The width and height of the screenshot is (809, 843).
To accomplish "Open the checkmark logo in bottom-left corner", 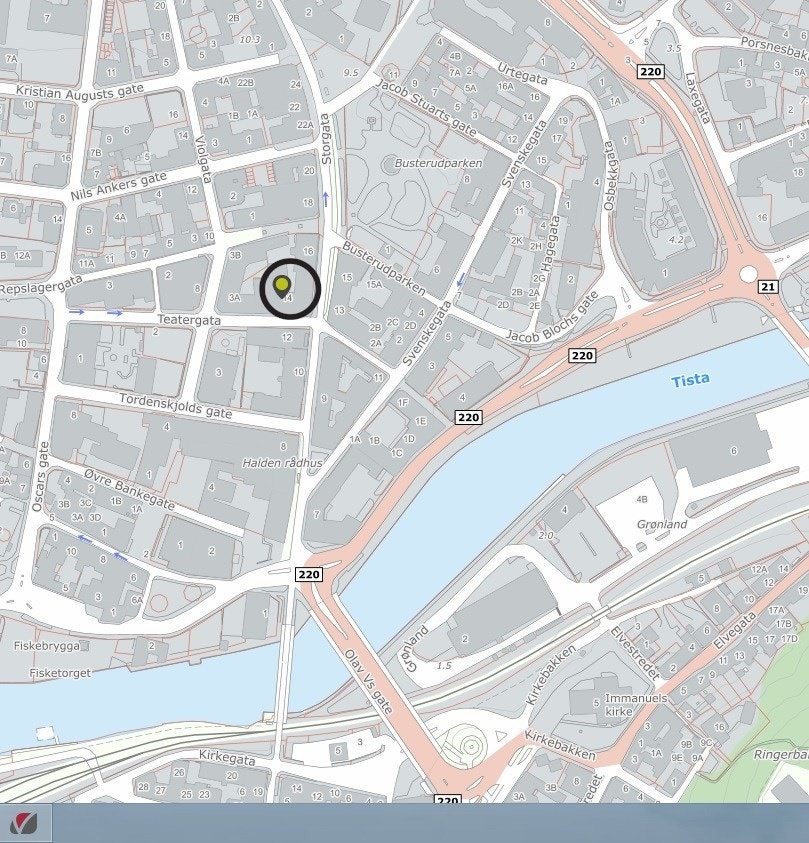I will [x=25, y=823].
